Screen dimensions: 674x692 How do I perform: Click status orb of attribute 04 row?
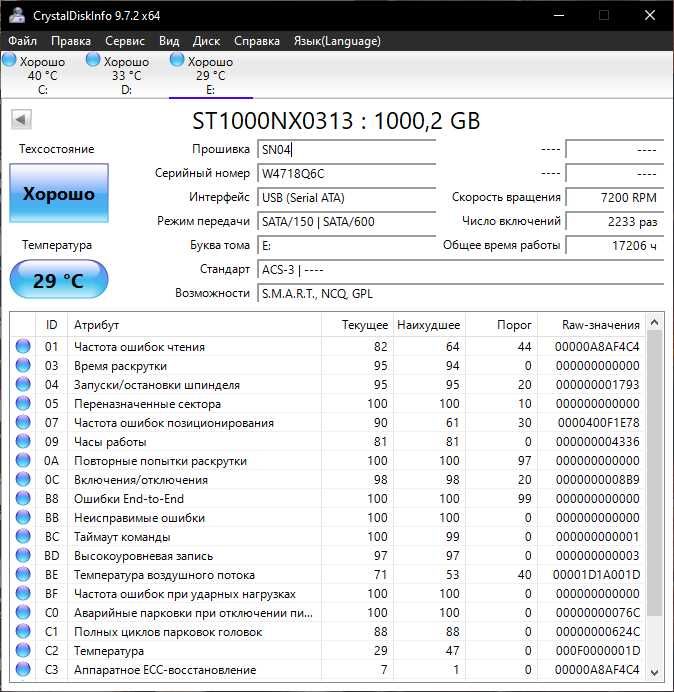pyautogui.click(x=23, y=384)
